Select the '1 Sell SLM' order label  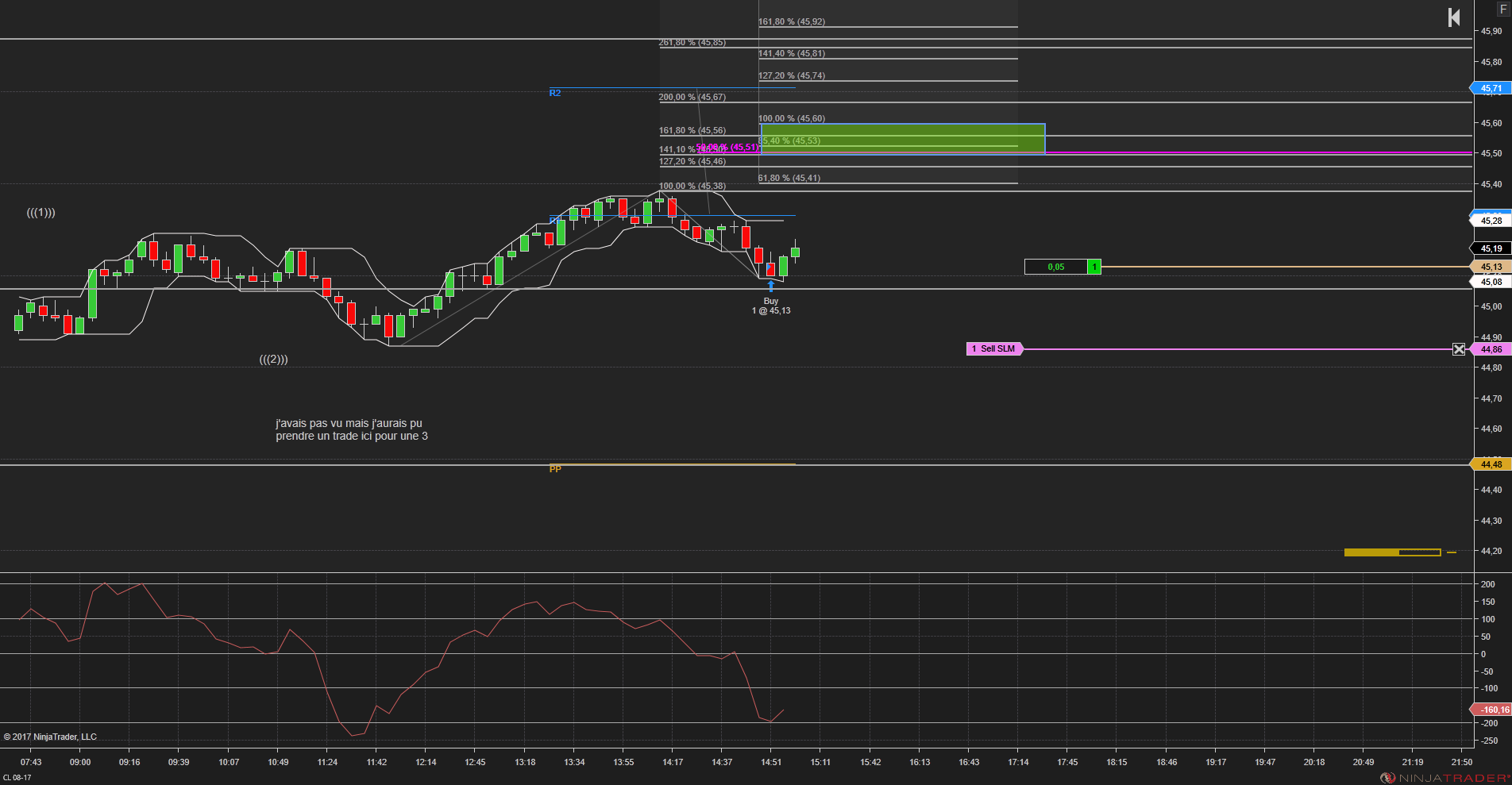994,348
